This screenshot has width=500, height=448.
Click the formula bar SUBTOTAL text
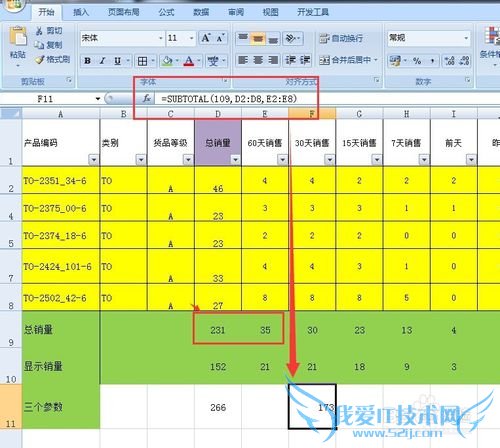coord(229,99)
